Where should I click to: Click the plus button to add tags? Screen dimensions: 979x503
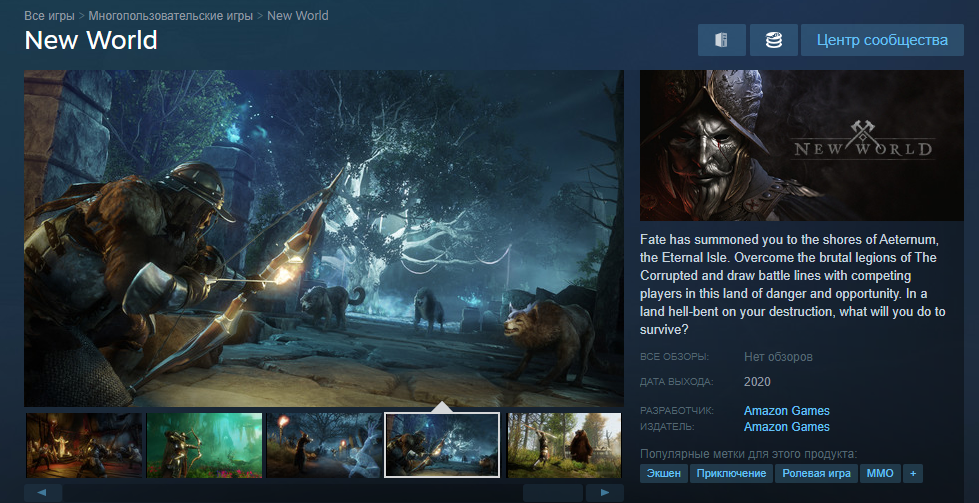click(x=913, y=473)
